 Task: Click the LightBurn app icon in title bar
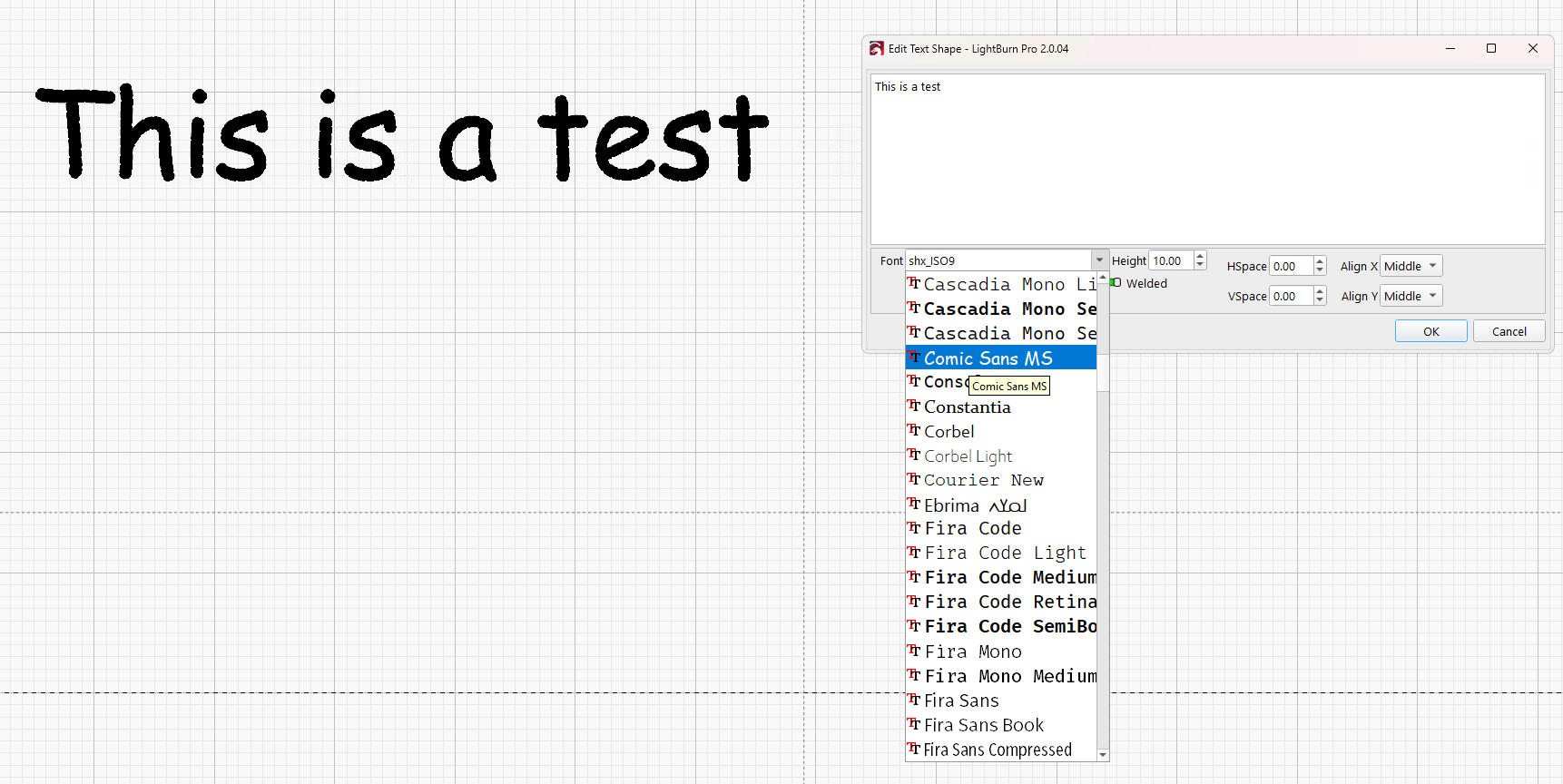[x=876, y=49]
